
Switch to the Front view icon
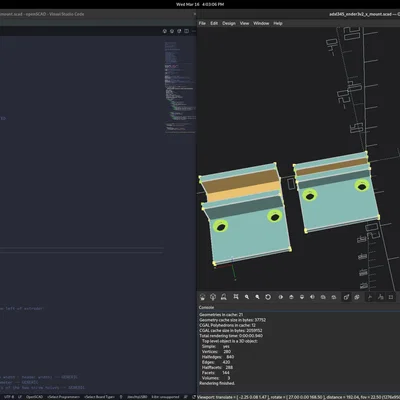pos(323,297)
